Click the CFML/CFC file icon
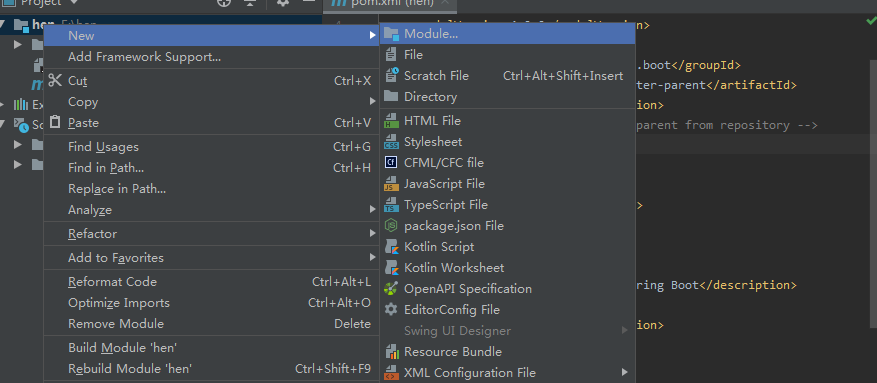Image resolution: width=877 pixels, height=383 pixels. tap(392, 163)
